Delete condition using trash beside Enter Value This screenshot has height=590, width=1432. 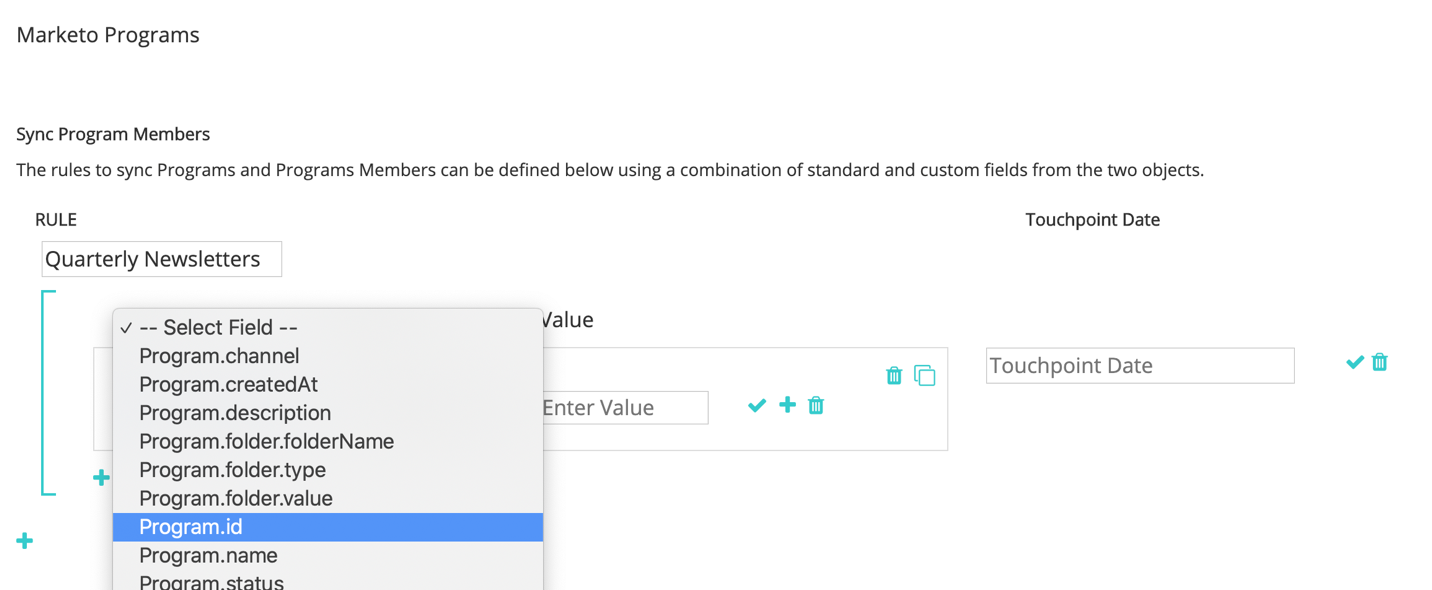pyautogui.click(x=816, y=405)
